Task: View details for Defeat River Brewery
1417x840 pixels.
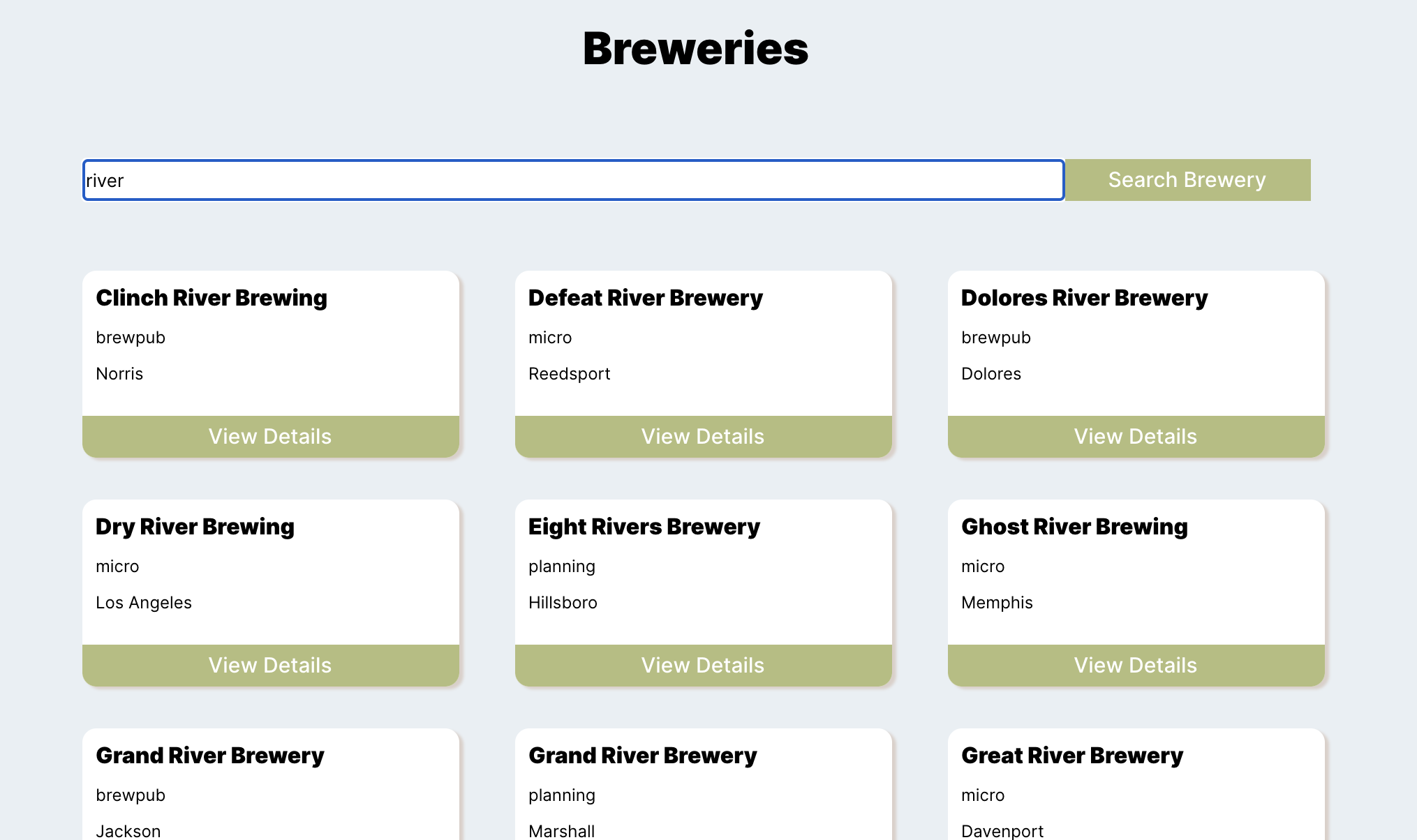Action: 703,437
